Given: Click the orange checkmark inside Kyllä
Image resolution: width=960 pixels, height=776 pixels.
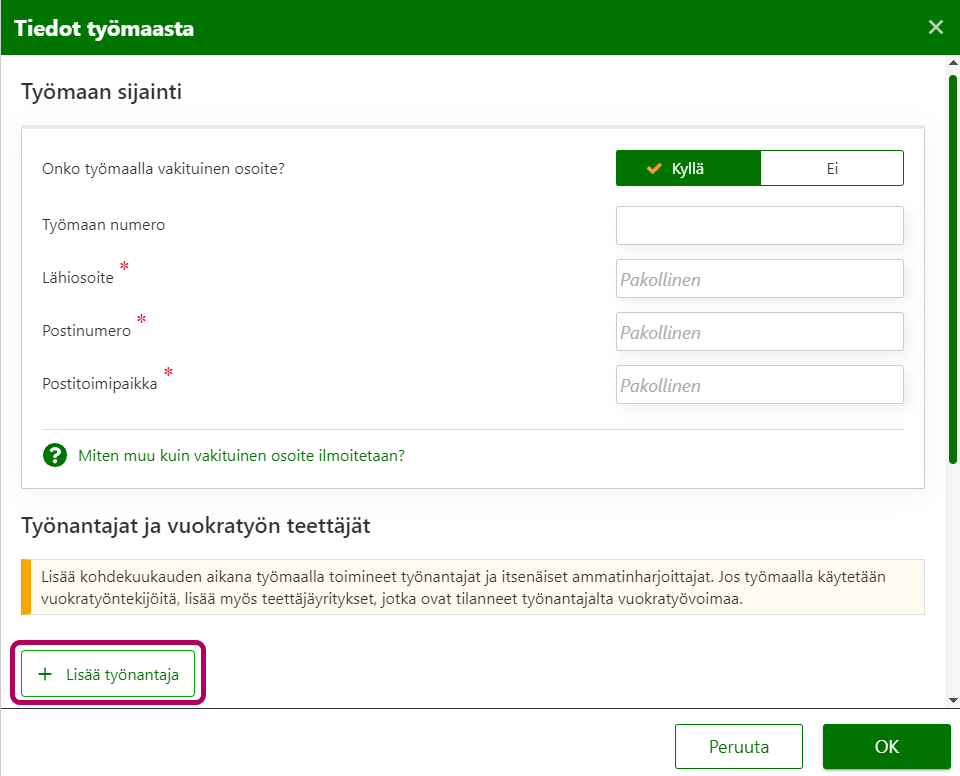Looking at the screenshot, I should click(655, 169).
